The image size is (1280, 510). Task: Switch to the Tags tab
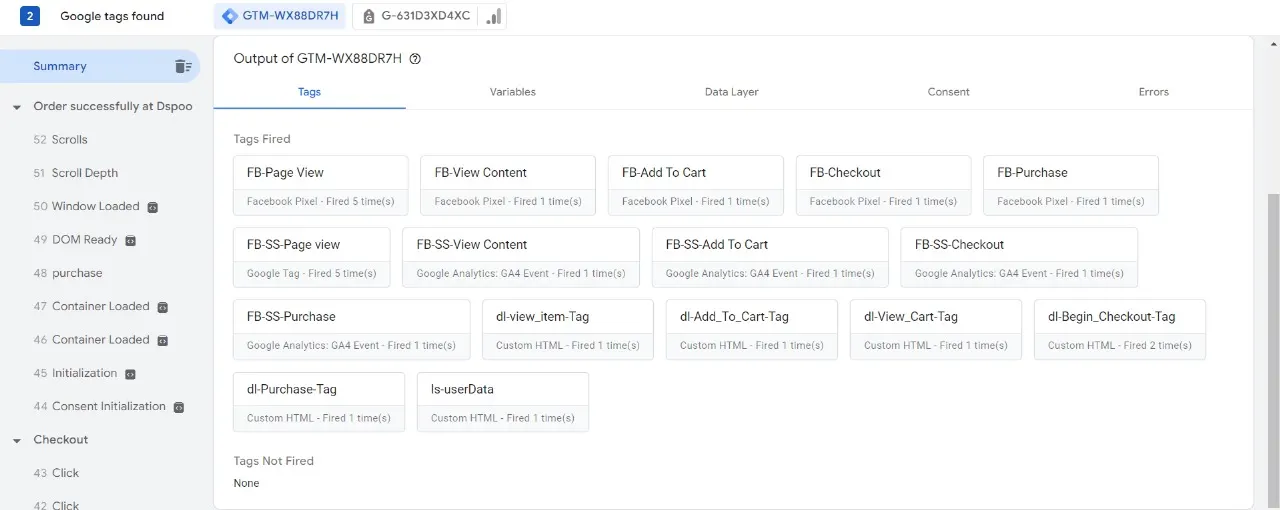point(309,92)
